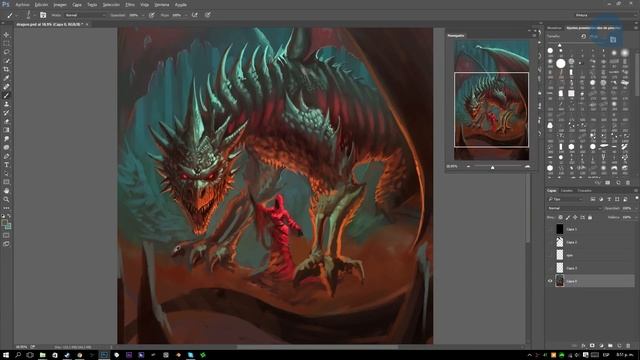
Task: Select the Pen tool
Action: pos(6,156)
